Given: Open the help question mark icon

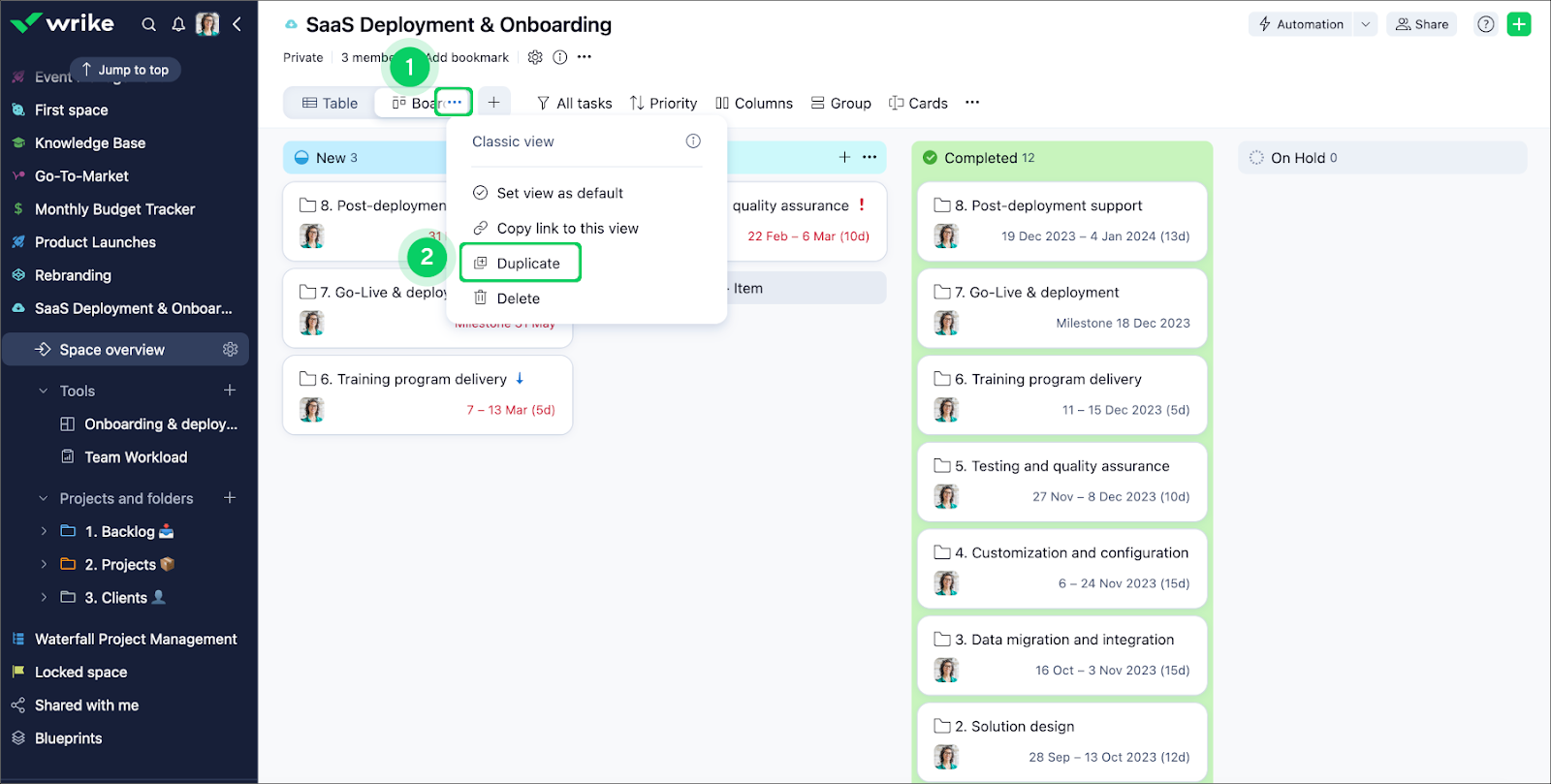Looking at the screenshot, I should [1485, 24].
